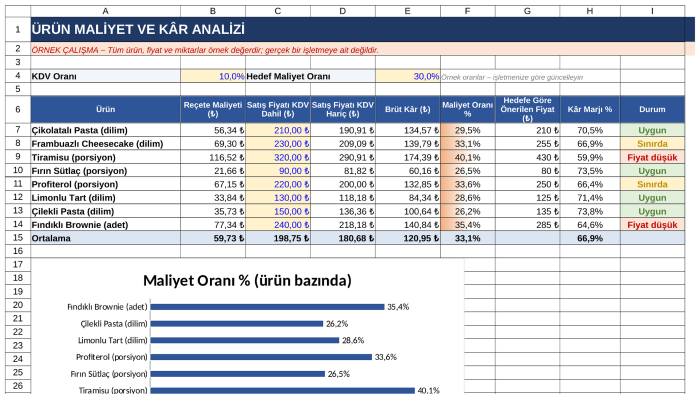Edit the target cost ratio 30,0%
700x394 pixels.
[x=408, y=76]
